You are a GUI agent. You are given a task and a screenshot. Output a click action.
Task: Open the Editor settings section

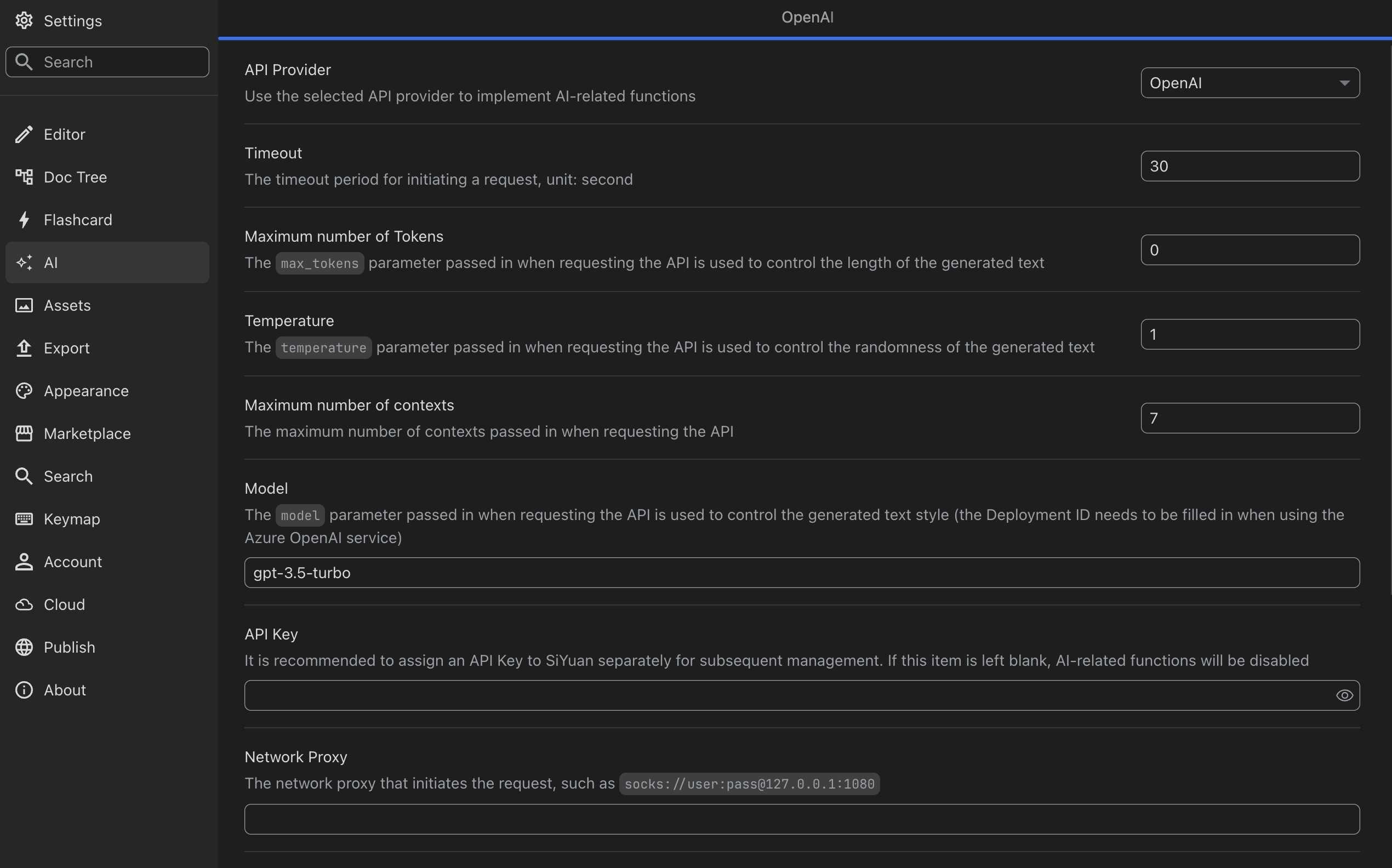coord(107,134)
